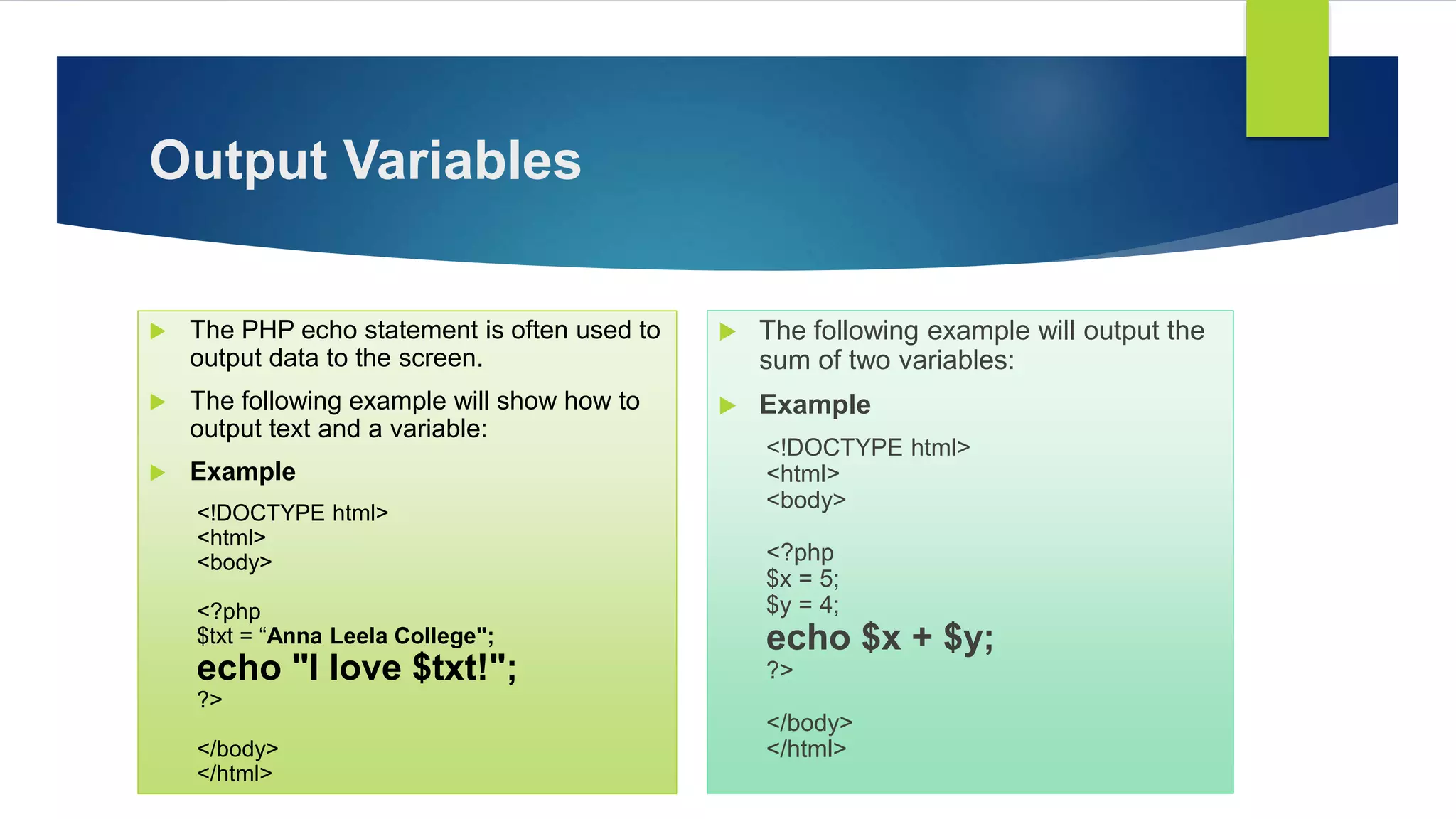Click the '</html>' closing tag in right box
The image size is (1456, 819).
pyautogui.click(x=806, y=749)
